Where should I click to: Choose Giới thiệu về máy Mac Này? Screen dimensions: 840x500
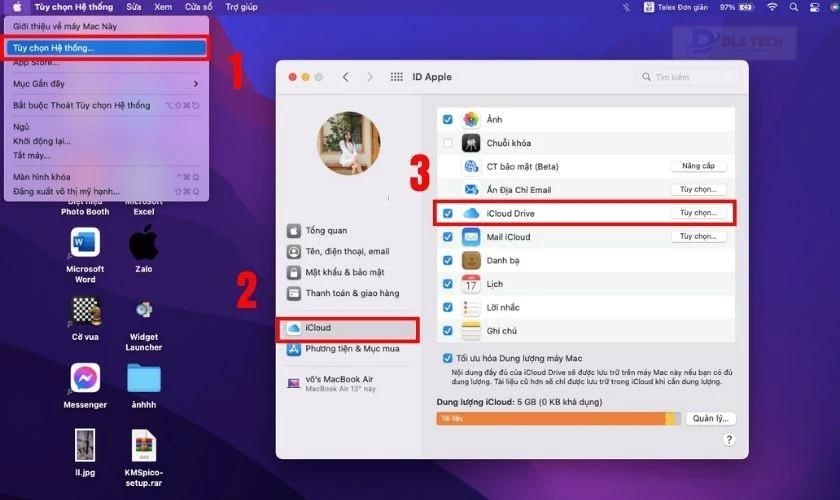tap(106, 26)
